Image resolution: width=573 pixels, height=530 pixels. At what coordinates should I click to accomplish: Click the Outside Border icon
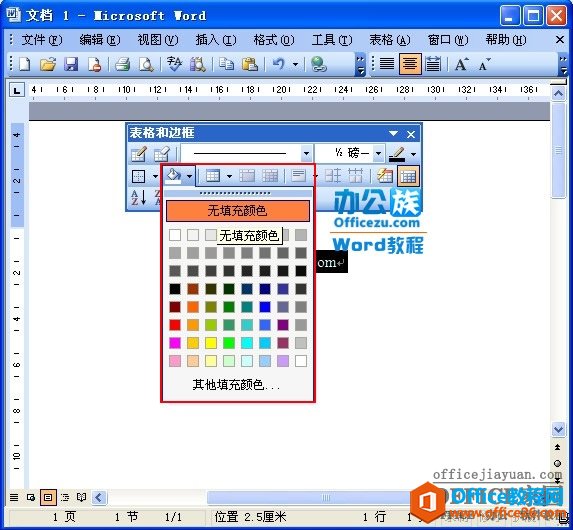click(x=138, y=177)
